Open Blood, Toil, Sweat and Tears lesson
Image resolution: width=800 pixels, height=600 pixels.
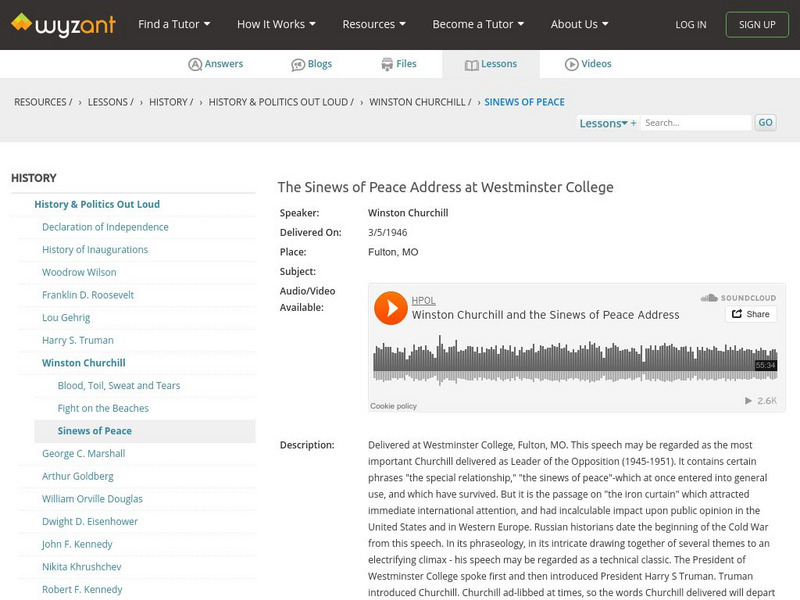pyautogui.click(x=119, y=386)
